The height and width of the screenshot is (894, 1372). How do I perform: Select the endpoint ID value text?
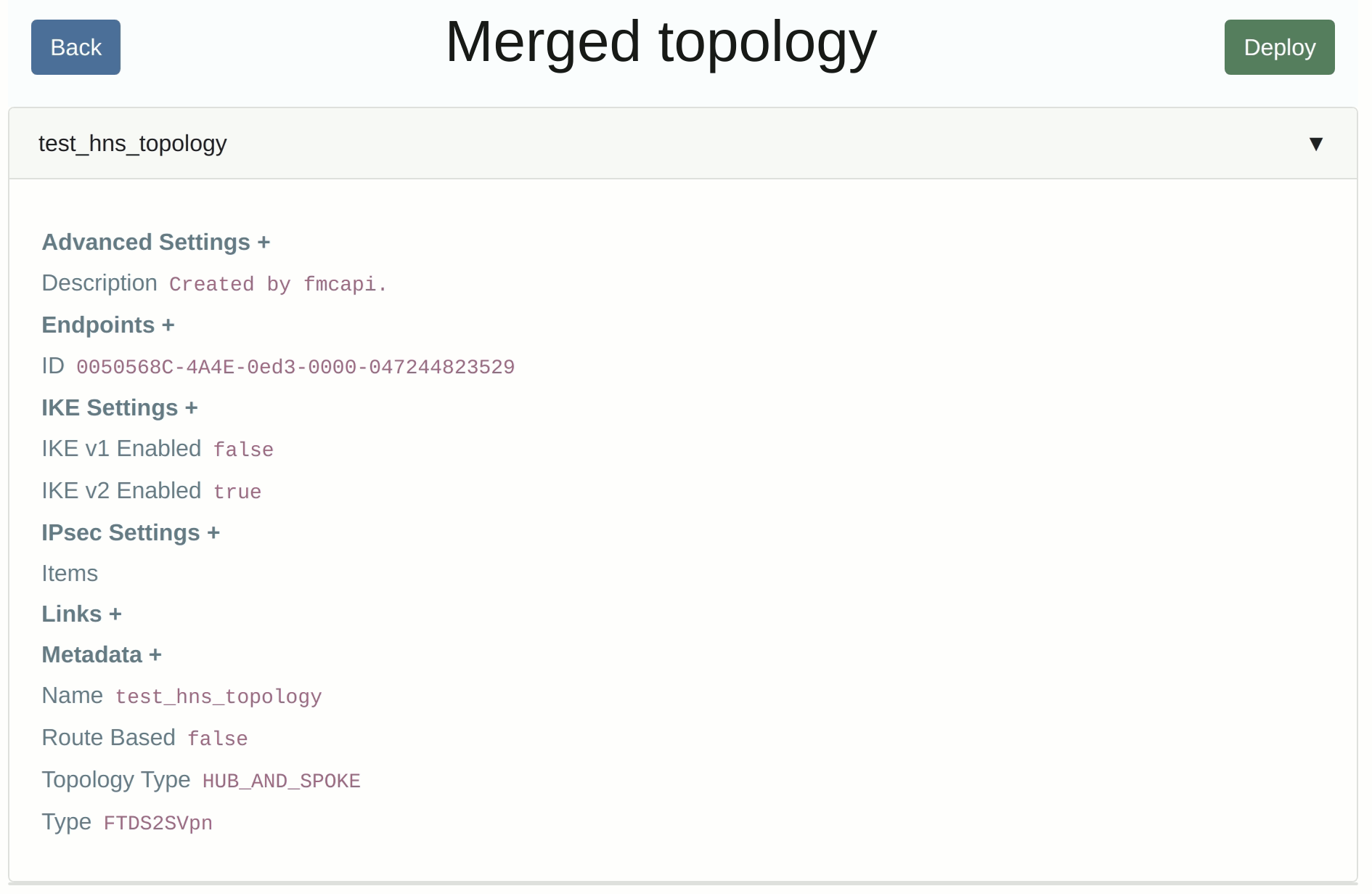(x=295, y=367)
